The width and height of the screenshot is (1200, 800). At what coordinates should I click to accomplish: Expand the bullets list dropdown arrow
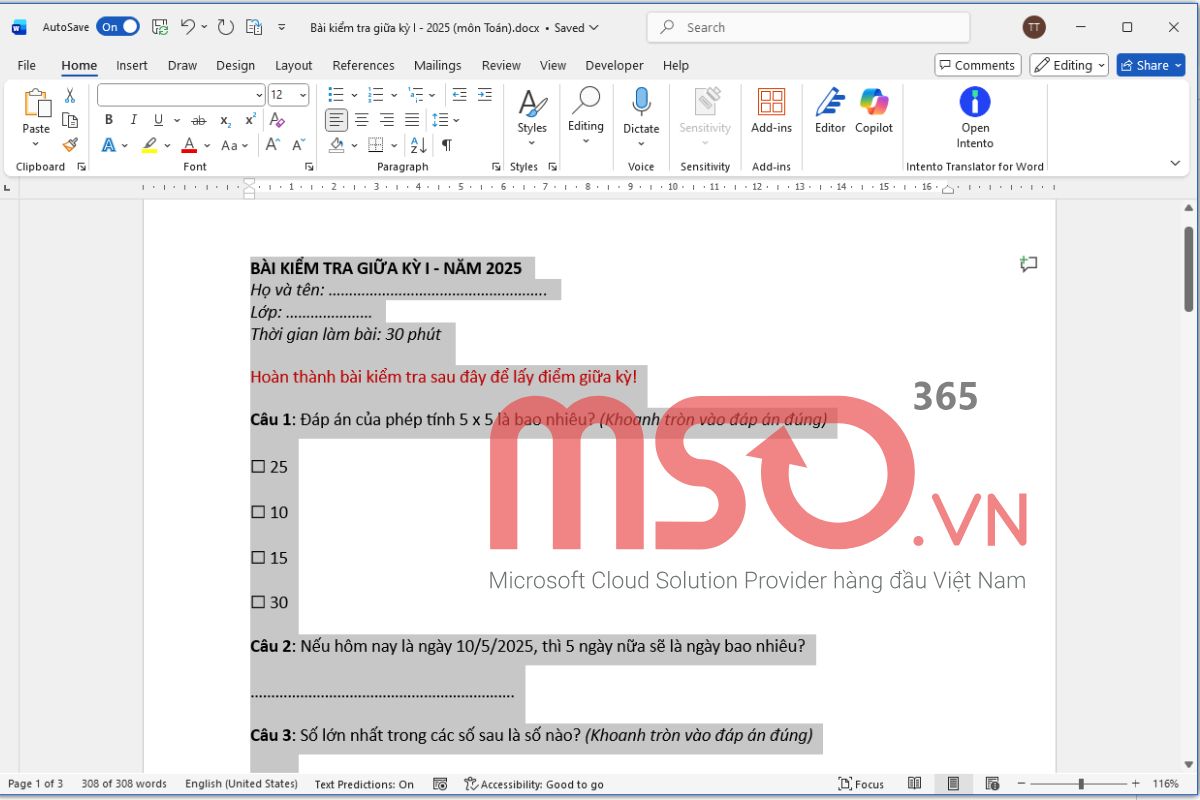coord(352,95)
